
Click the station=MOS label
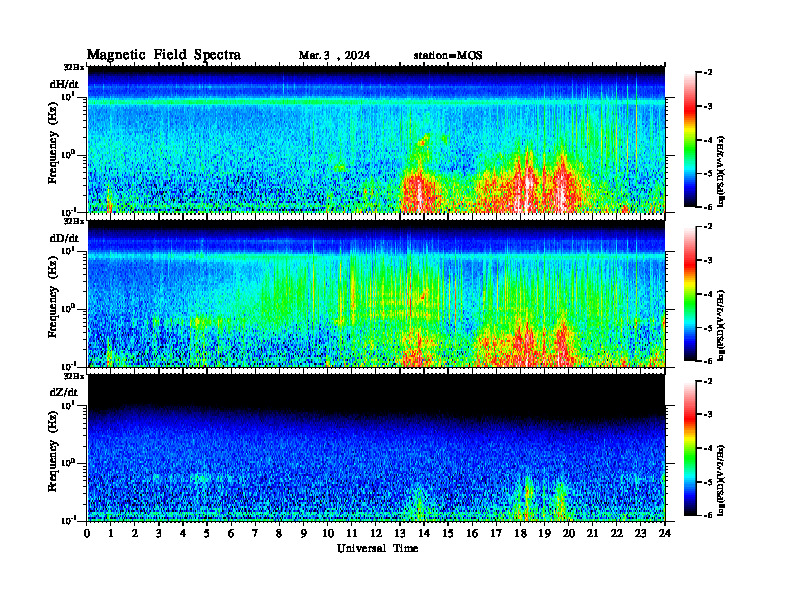click(x=448, y=55)
